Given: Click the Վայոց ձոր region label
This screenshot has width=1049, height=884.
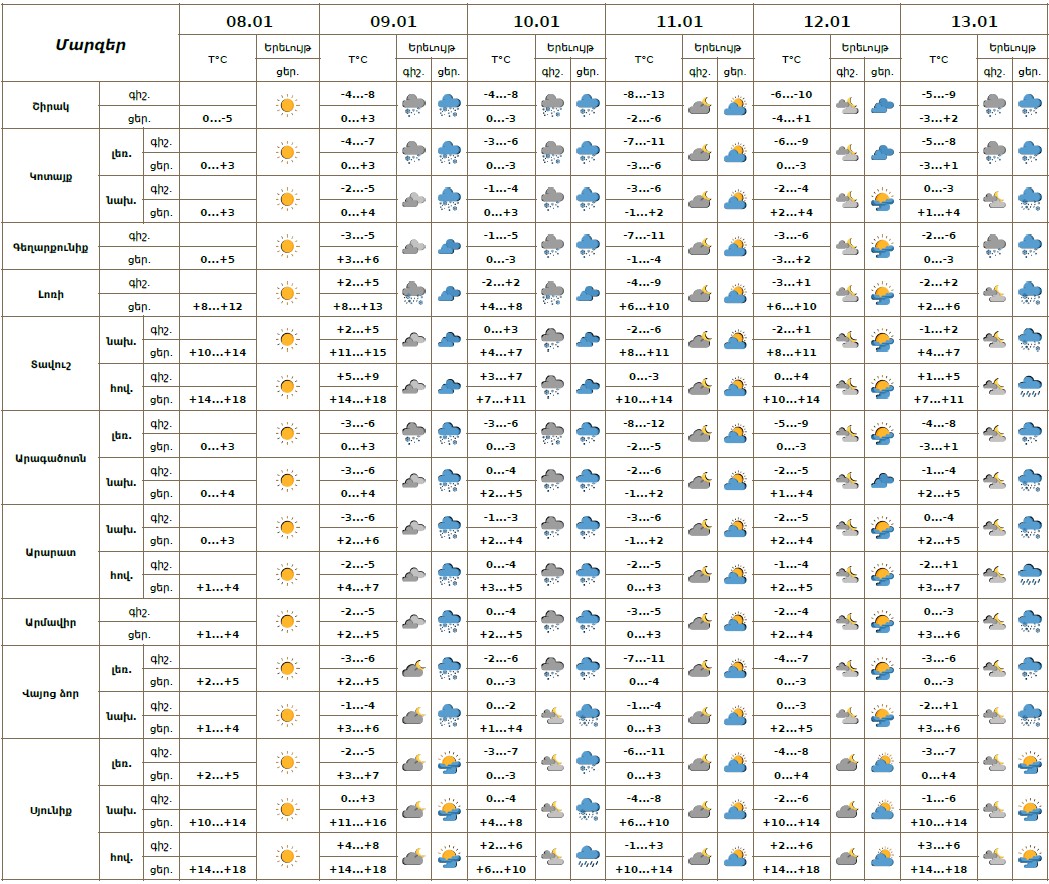Looking at the screenshot, I should [51, 692].
